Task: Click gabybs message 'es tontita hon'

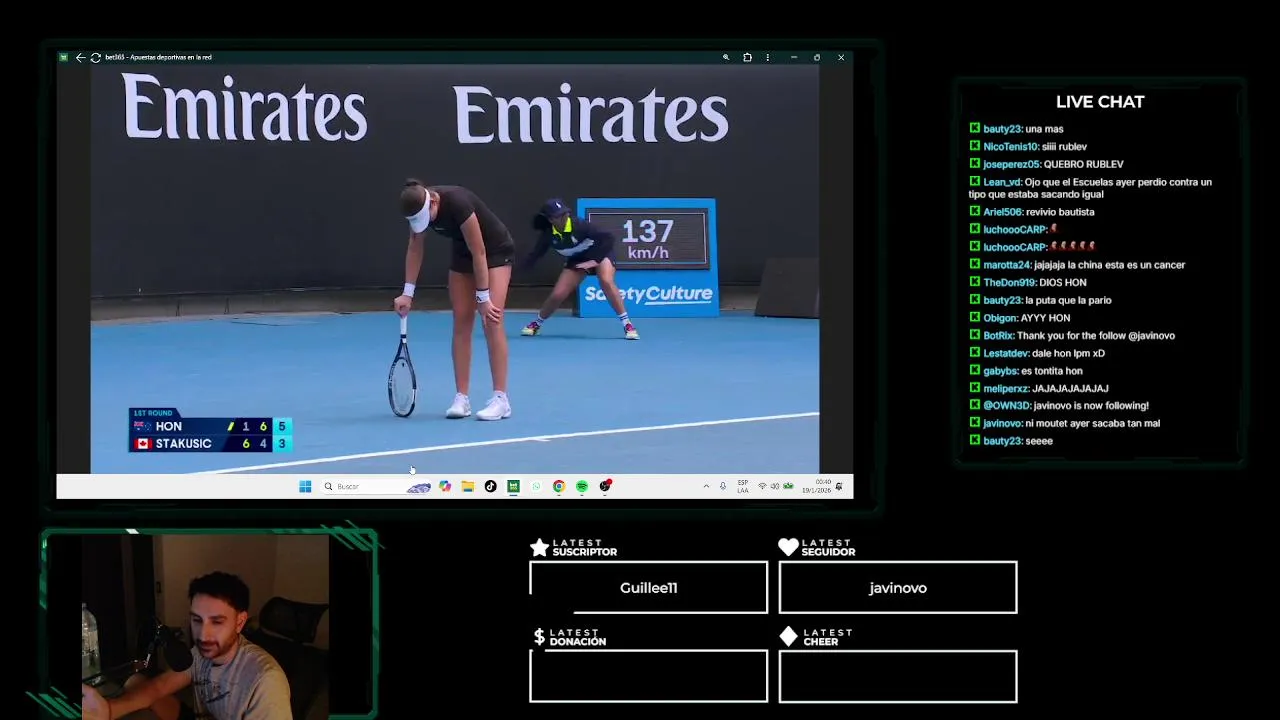Action: [1026, 371]
